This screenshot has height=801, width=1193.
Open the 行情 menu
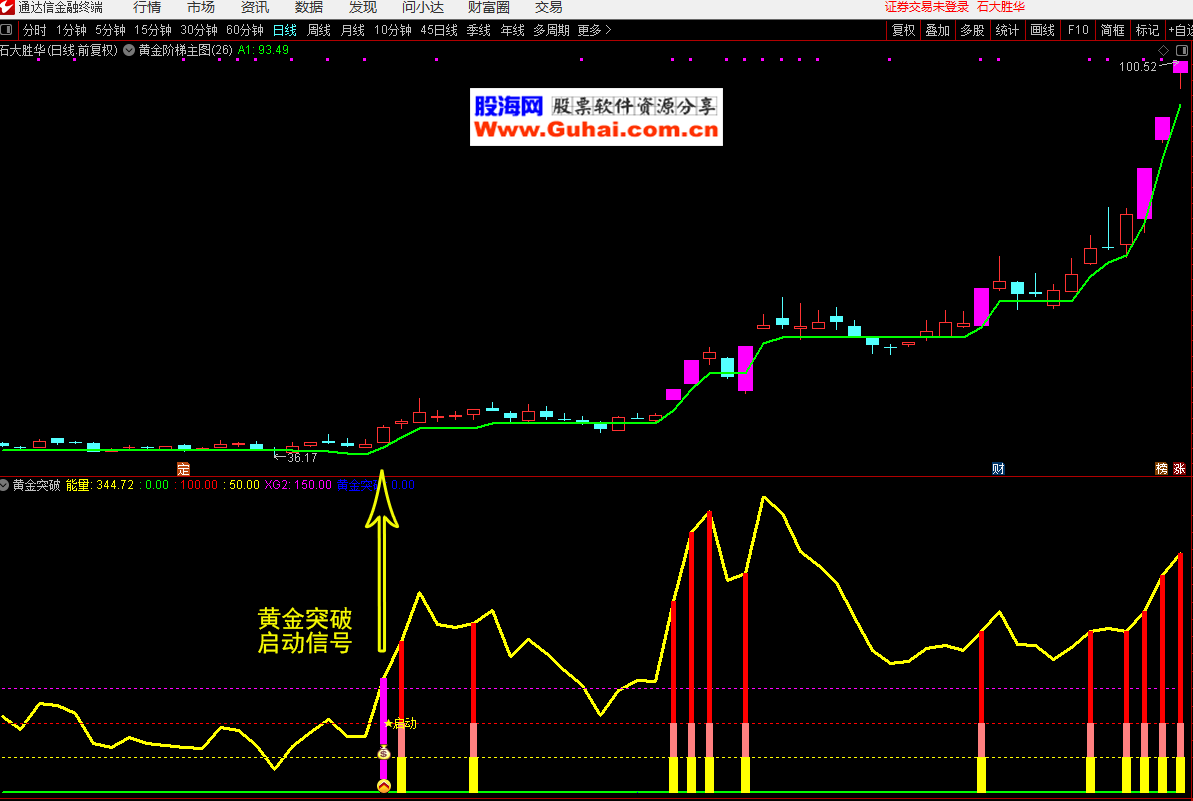[x=147, y=8]
